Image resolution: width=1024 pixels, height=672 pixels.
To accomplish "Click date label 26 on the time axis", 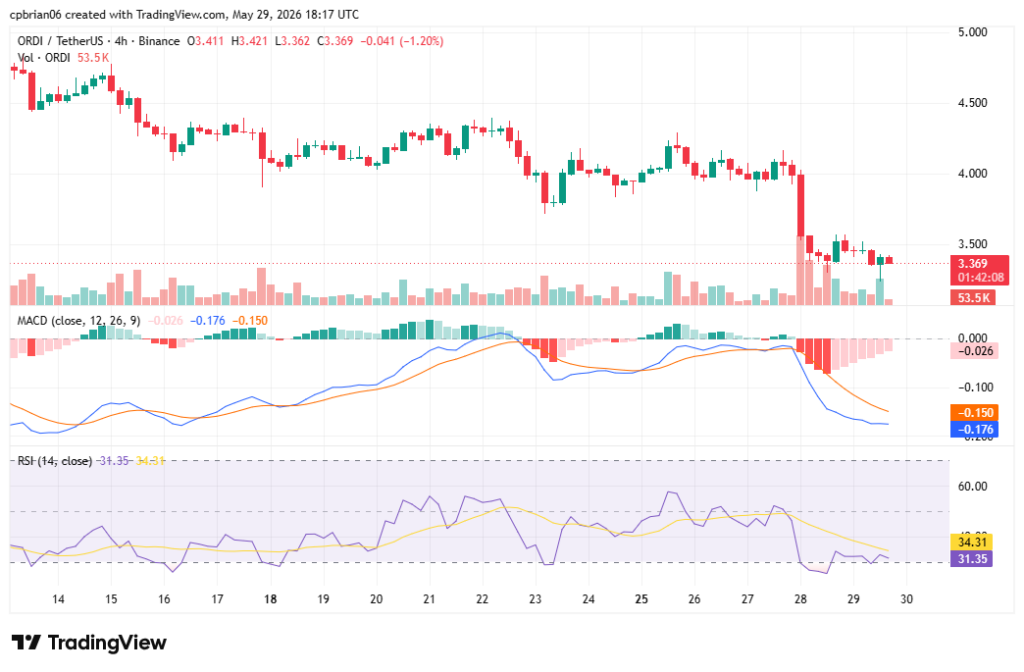I will coord(694,600).
